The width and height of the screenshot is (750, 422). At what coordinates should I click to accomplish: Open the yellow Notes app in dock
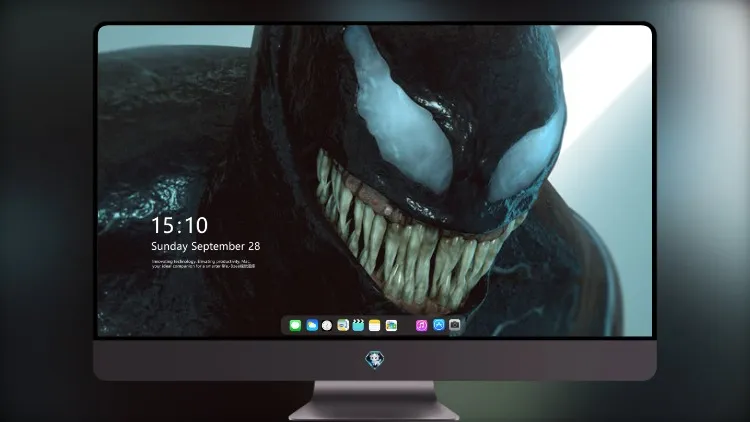pos(375,325)
